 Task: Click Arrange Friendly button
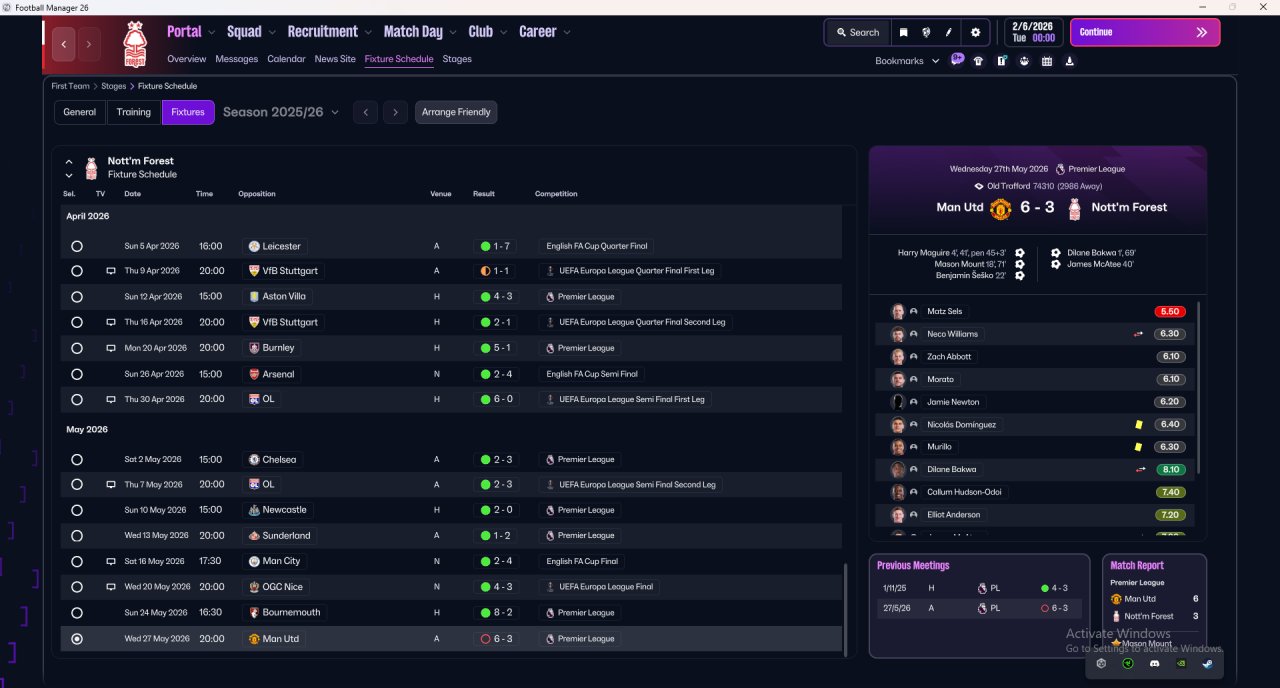[456, 112]
